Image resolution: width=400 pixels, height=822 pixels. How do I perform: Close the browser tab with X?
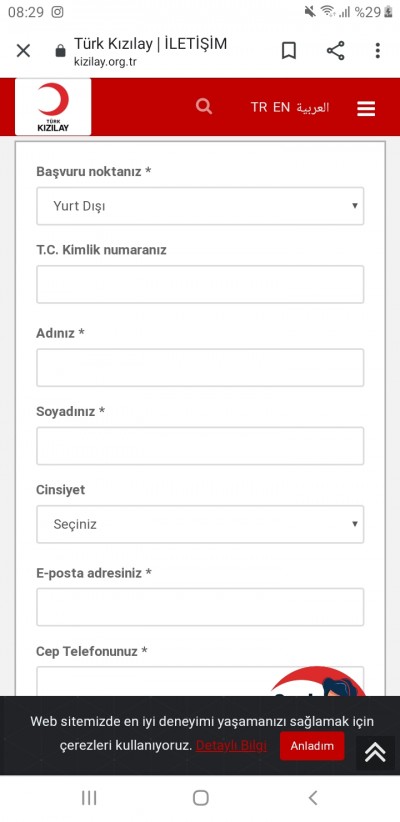24,51
